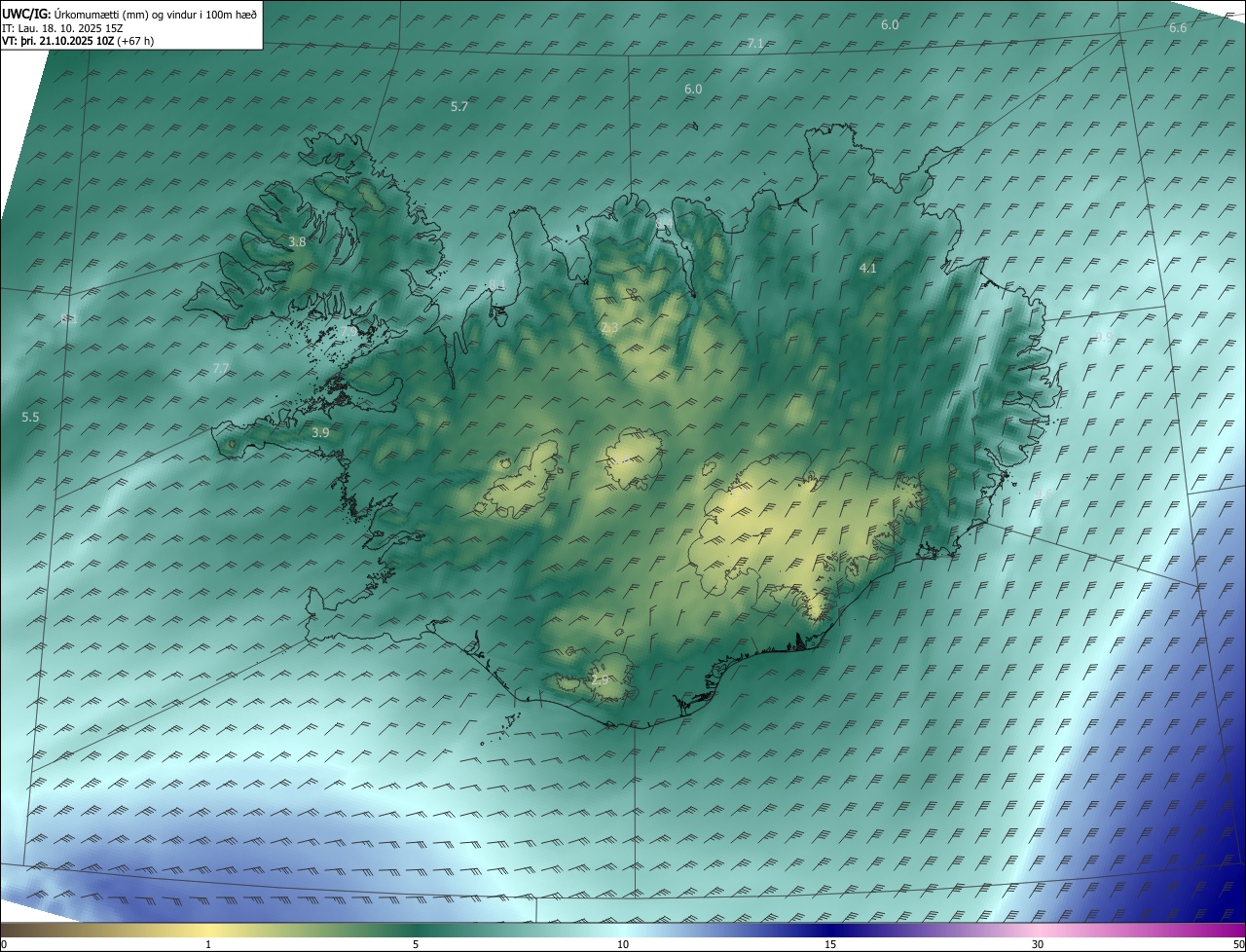
Task: Click the "IT: Lau. 18. 10. 2025 15Z" line
Action: click(63, 28)
